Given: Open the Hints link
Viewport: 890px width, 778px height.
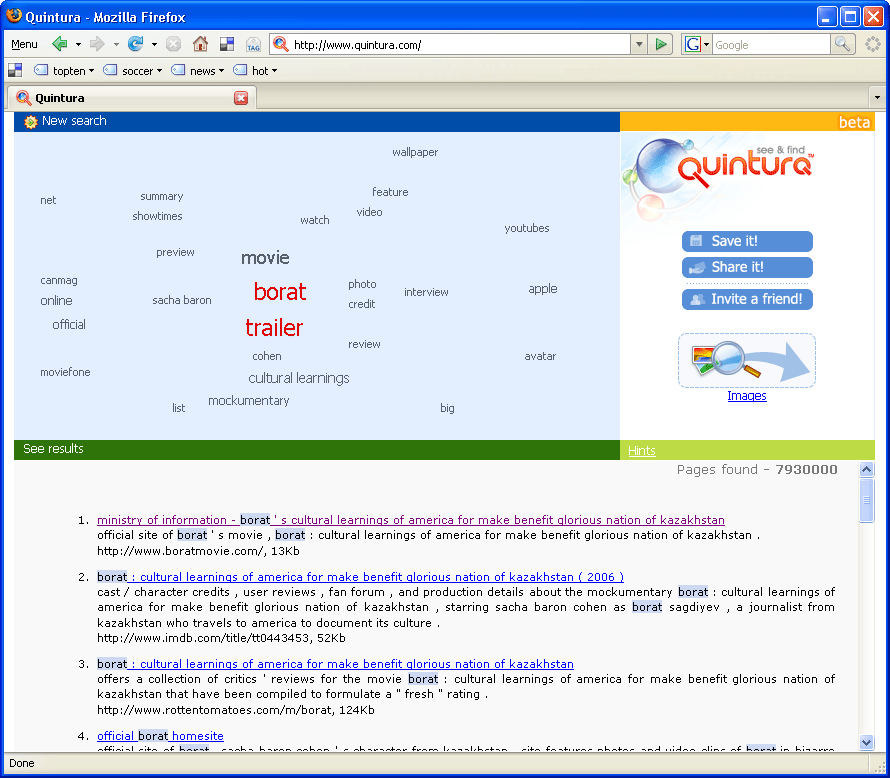Looking at the screenshot, I should 642,451.
